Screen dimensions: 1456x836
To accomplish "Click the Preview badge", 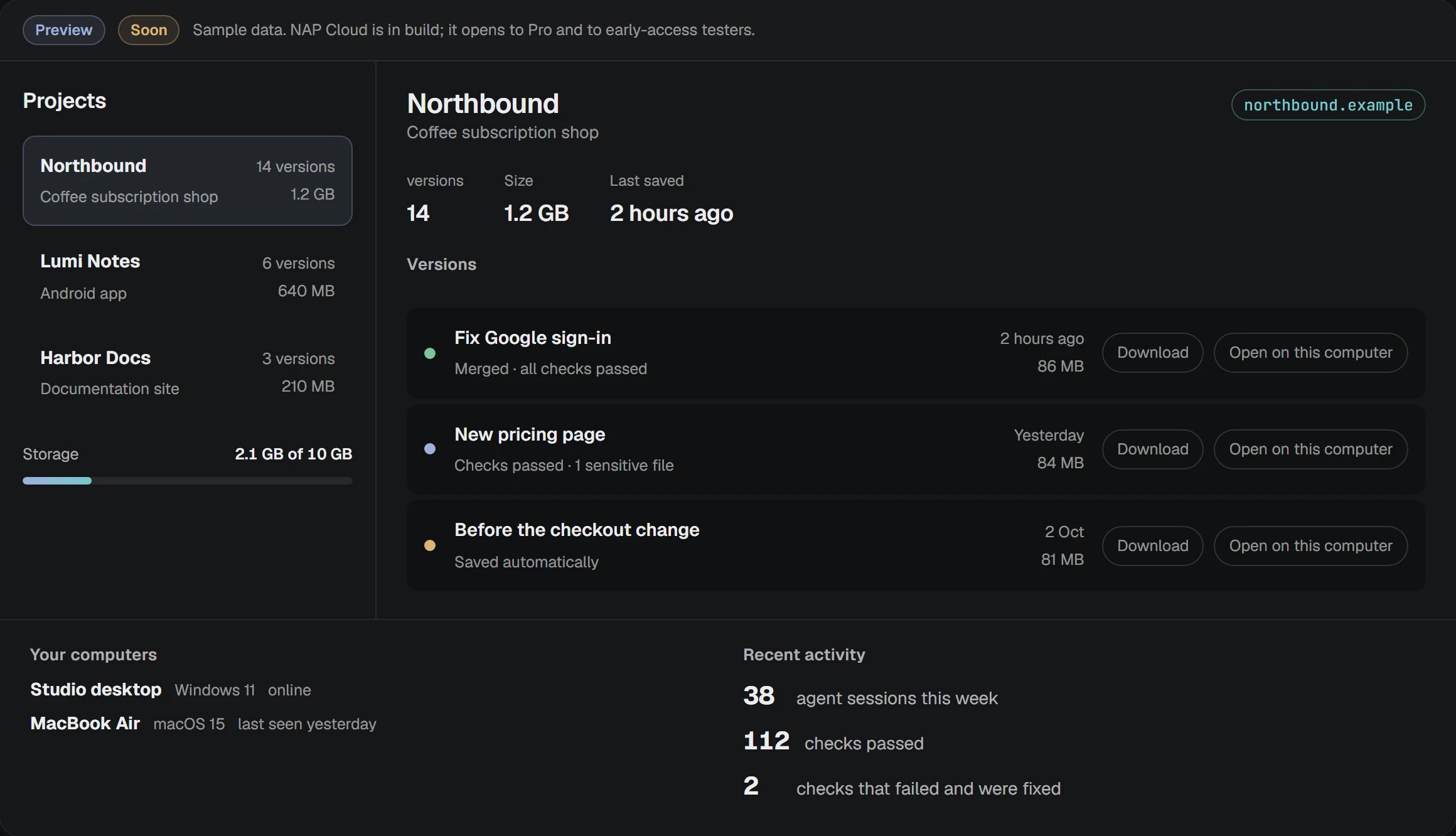I will [64, 30].
